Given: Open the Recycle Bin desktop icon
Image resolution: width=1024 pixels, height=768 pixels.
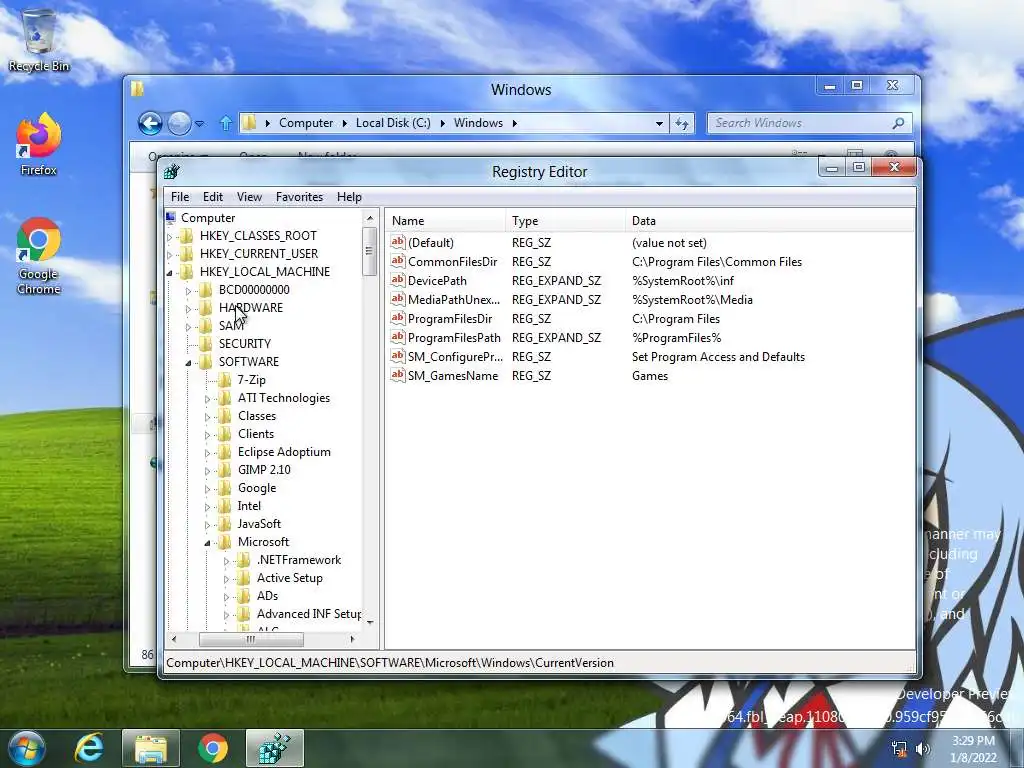Looking at the screenshot, I should point(39,39).
